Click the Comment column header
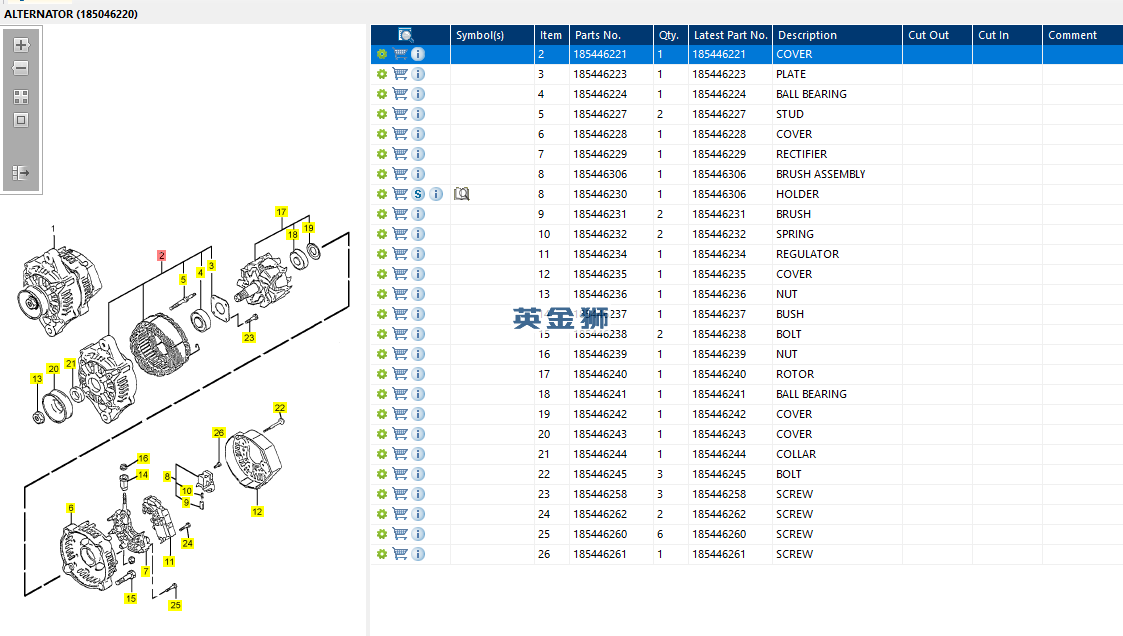 [1082, 34]
